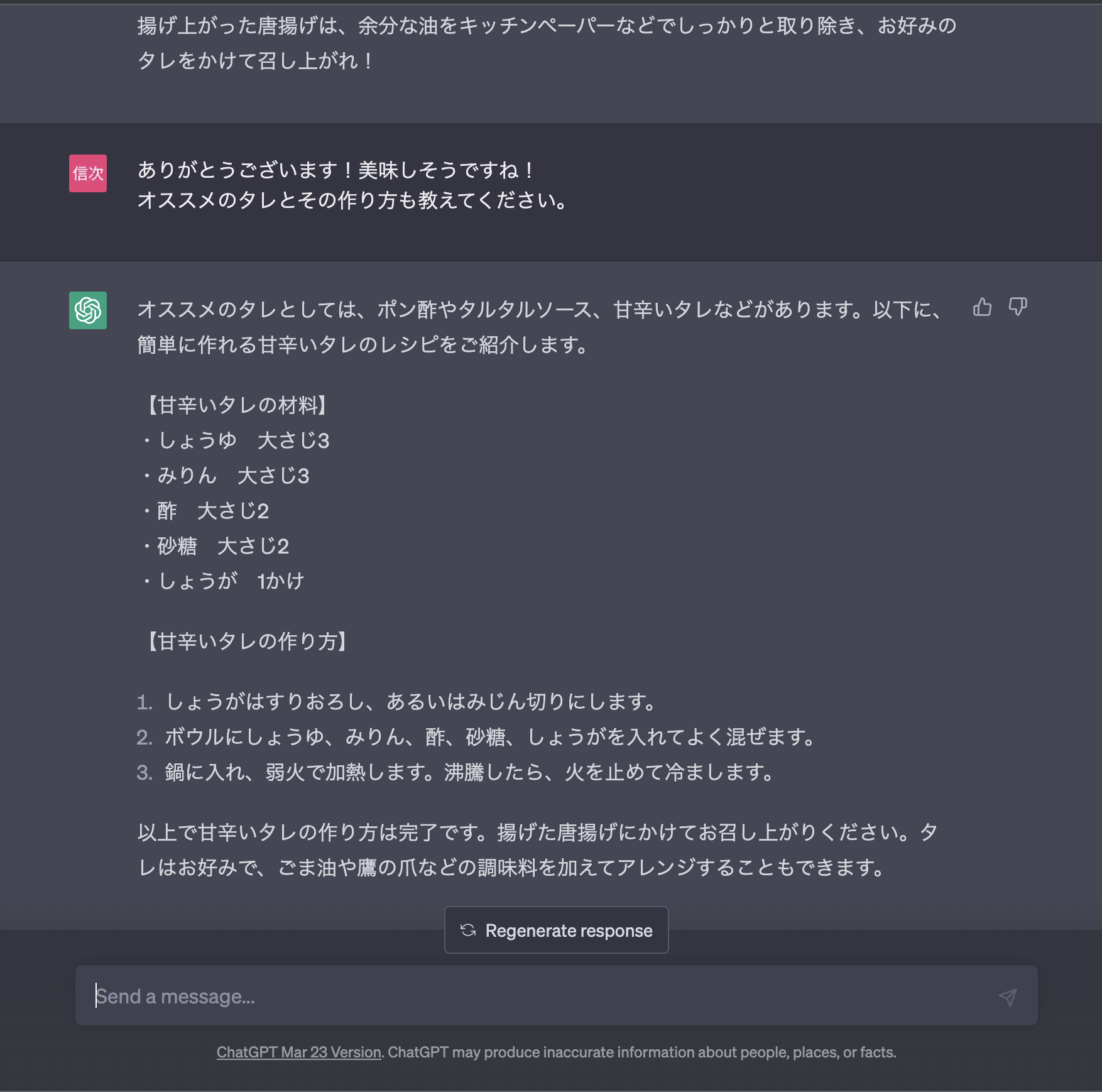Click the 【甘辛いタレの材料】 heading
This screenshot has height=1092, width=1102.
tap(236, 405)
